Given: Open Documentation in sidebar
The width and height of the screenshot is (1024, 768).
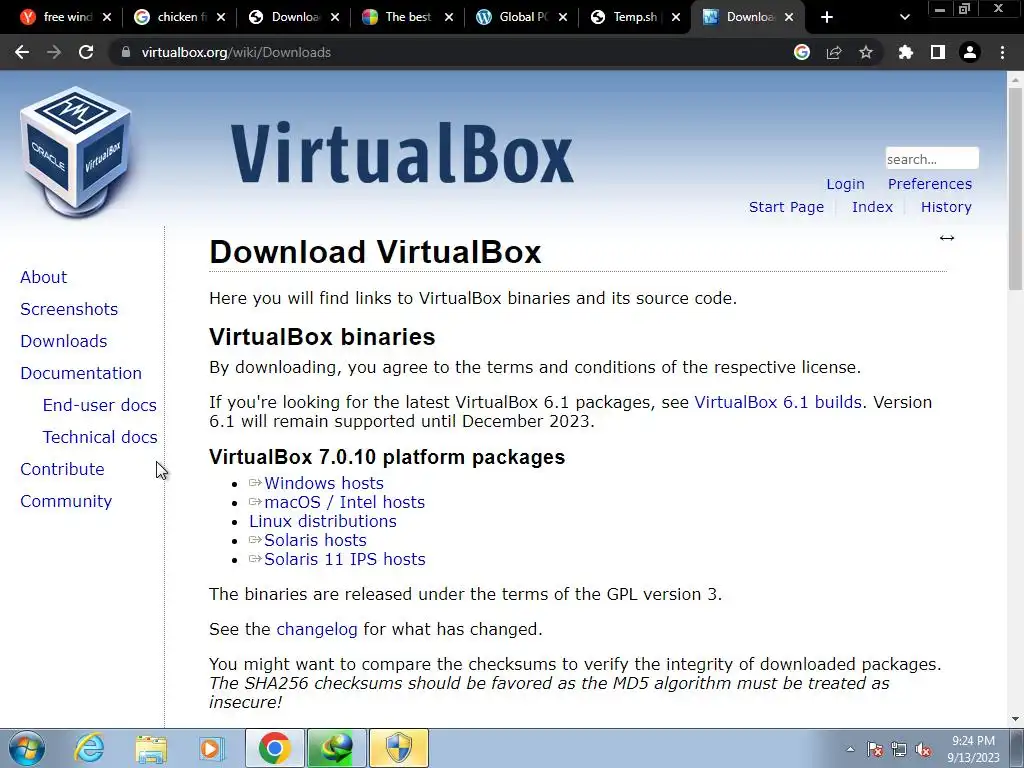Looking at the screenshot, I should tap(81, 373).
